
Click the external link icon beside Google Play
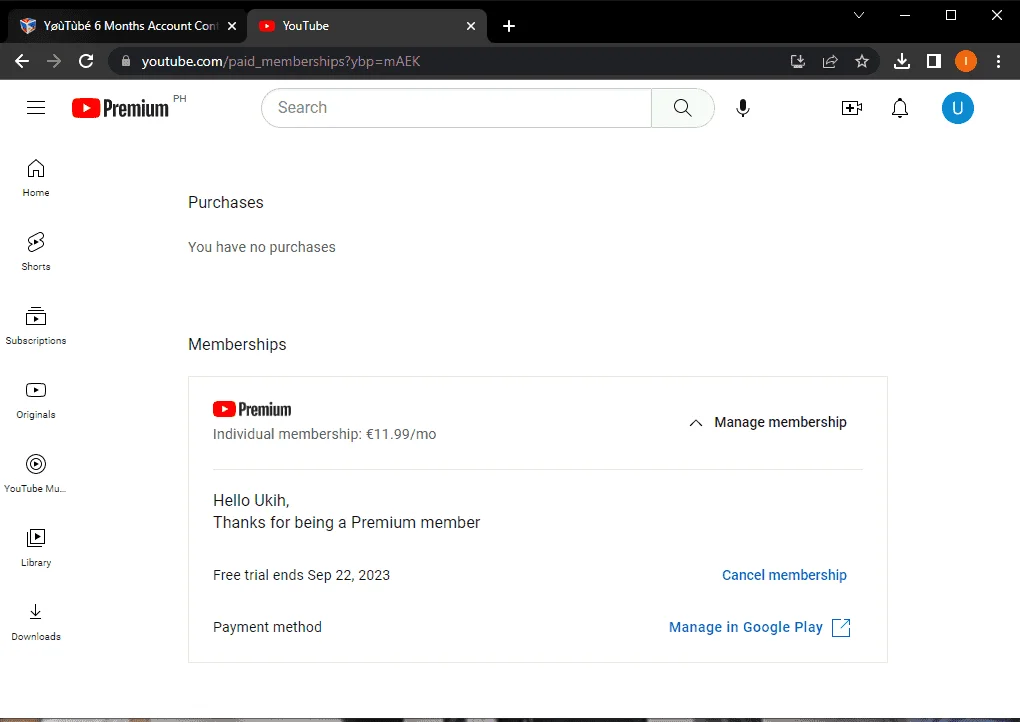841,627
